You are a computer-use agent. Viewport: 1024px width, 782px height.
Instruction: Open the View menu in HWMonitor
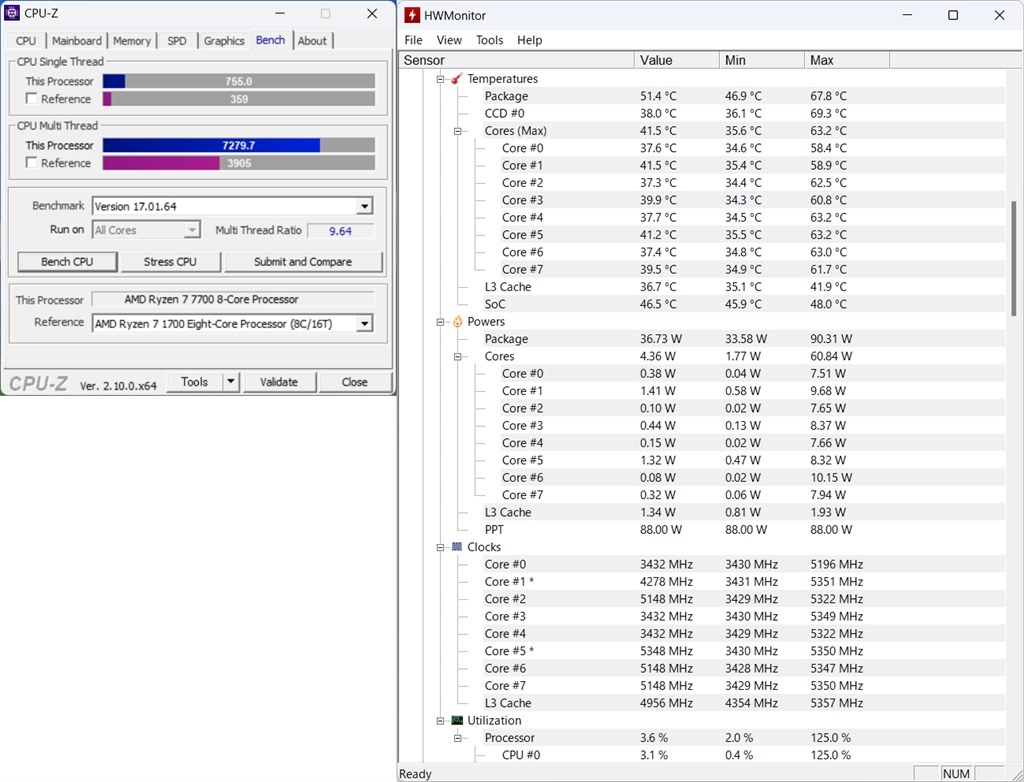tap(449, 40)
